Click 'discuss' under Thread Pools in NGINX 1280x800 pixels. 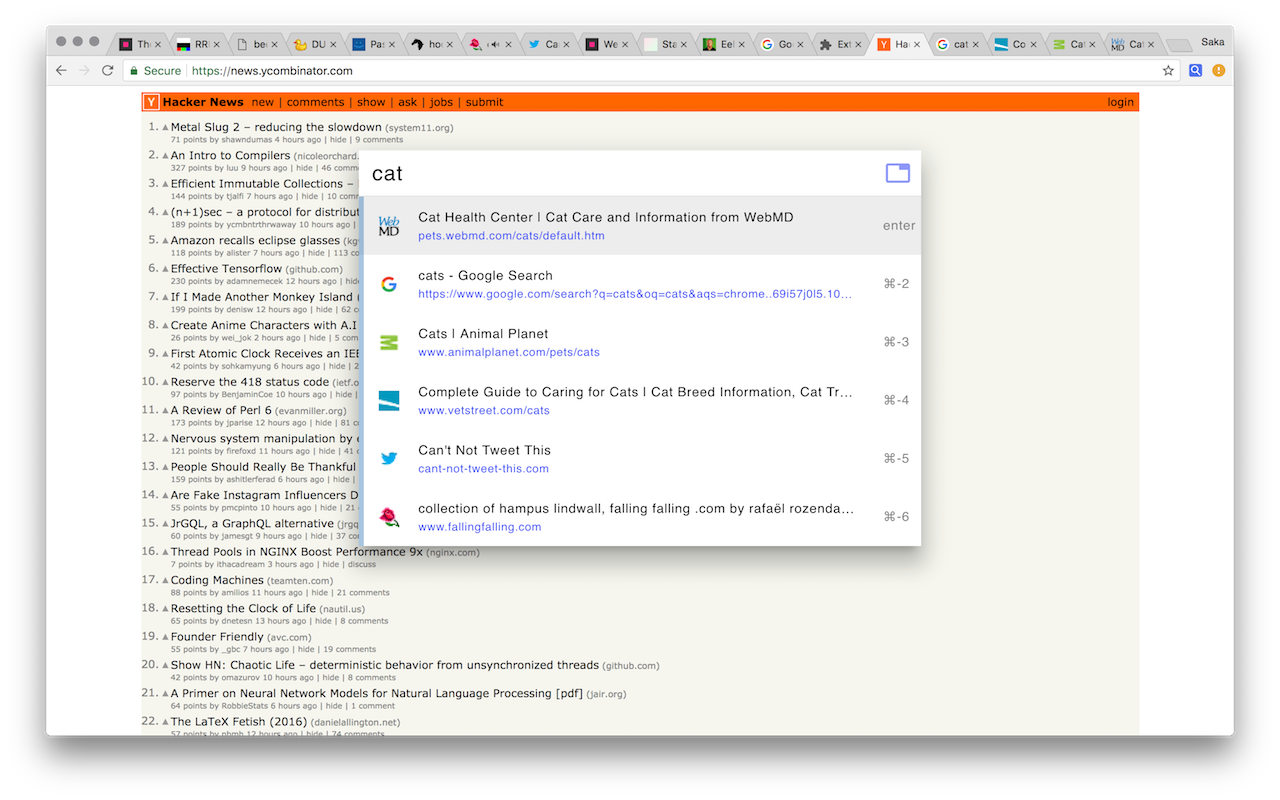(362, 565)
